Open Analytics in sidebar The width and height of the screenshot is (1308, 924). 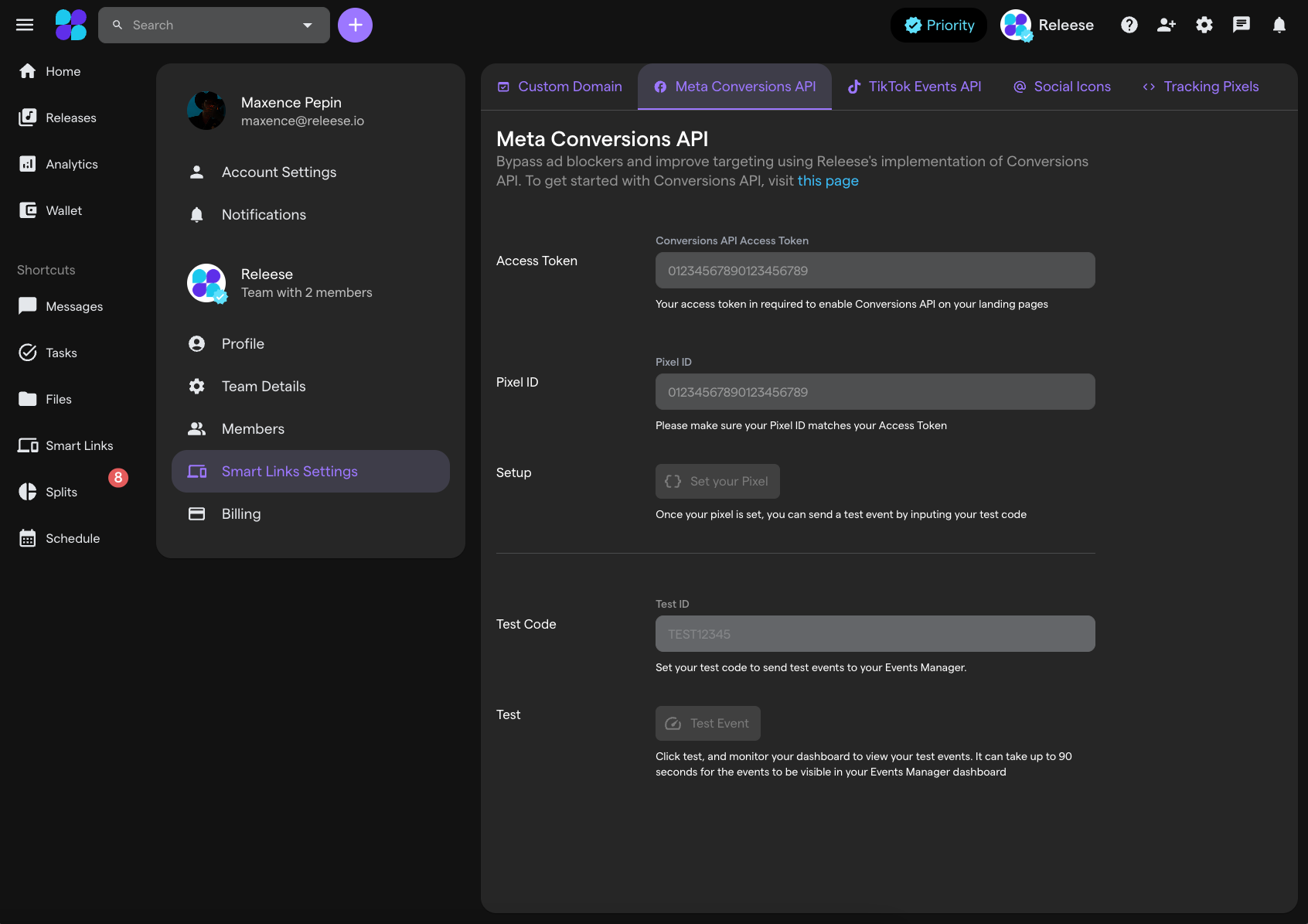point(58,164)
